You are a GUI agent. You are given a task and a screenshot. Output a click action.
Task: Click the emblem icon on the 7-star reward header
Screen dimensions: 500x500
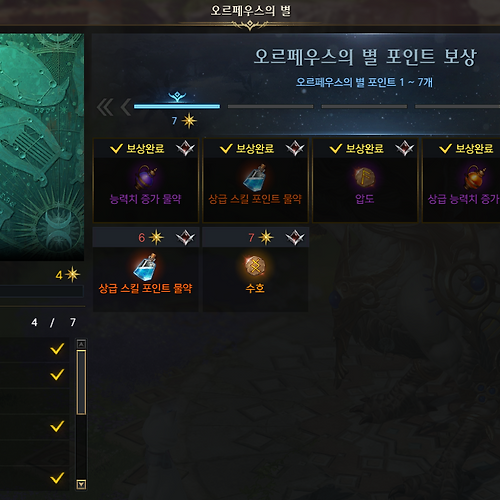tap(295, 237)
